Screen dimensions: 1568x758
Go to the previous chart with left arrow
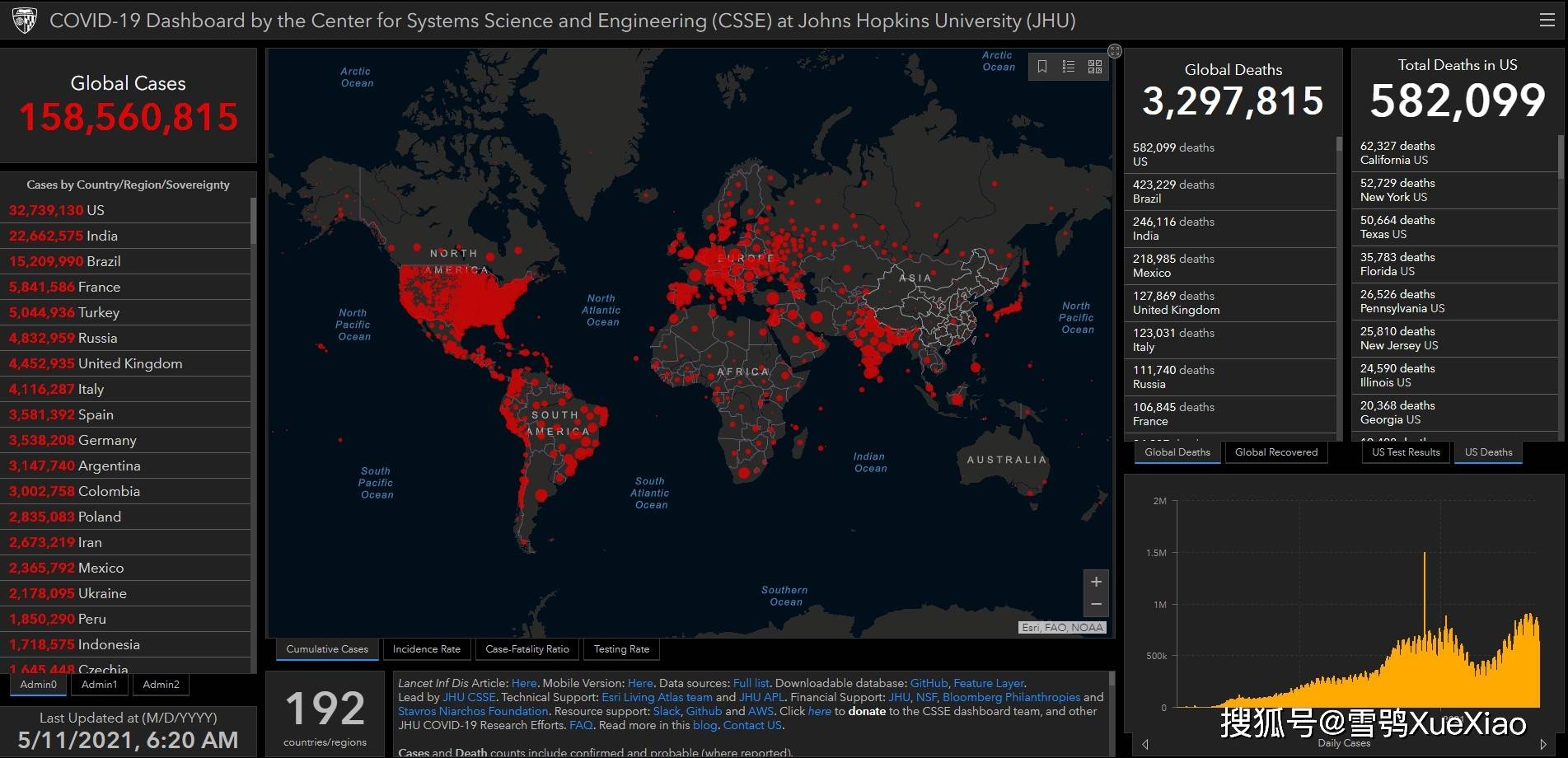click(1145, 744)
